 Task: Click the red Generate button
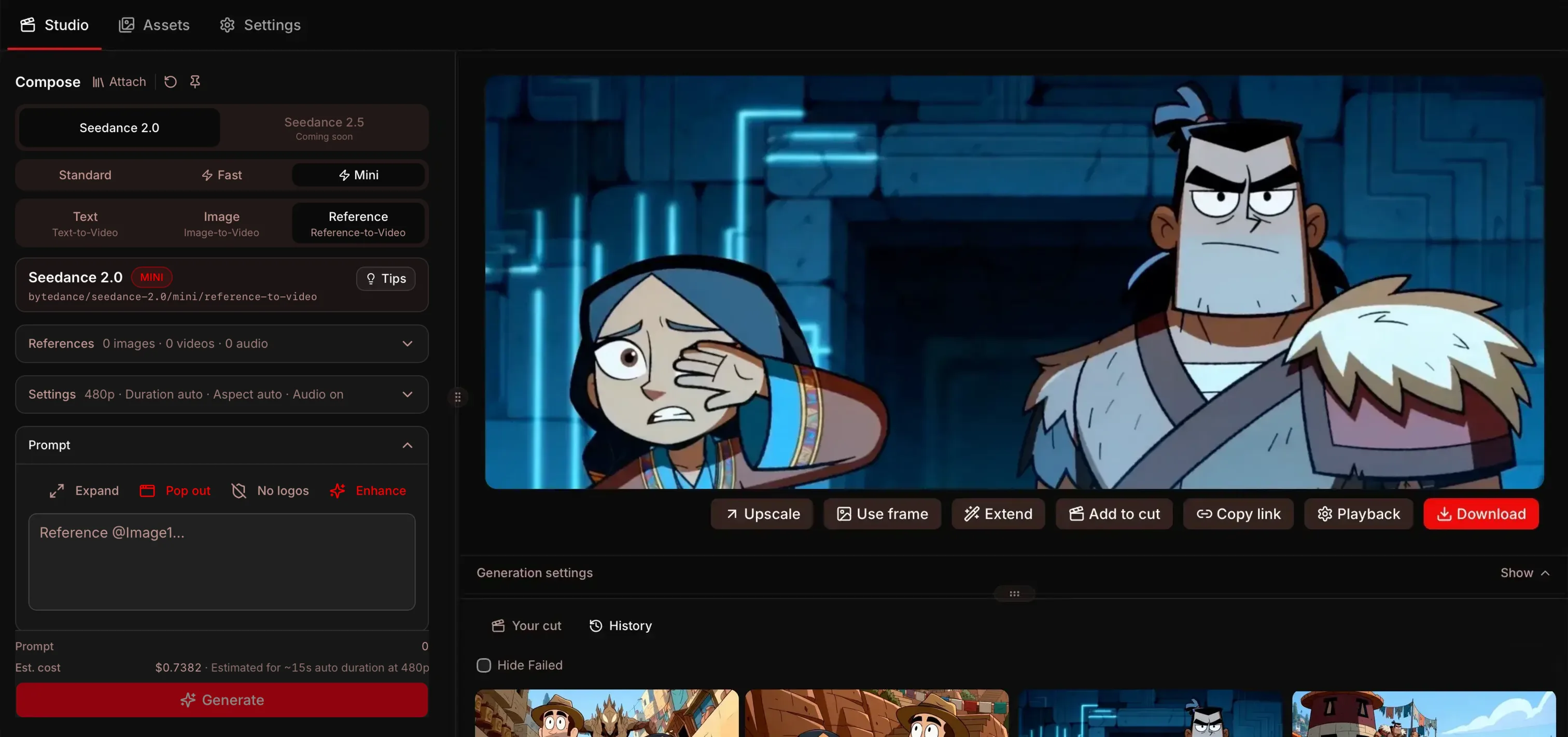[x=221, y=700]
